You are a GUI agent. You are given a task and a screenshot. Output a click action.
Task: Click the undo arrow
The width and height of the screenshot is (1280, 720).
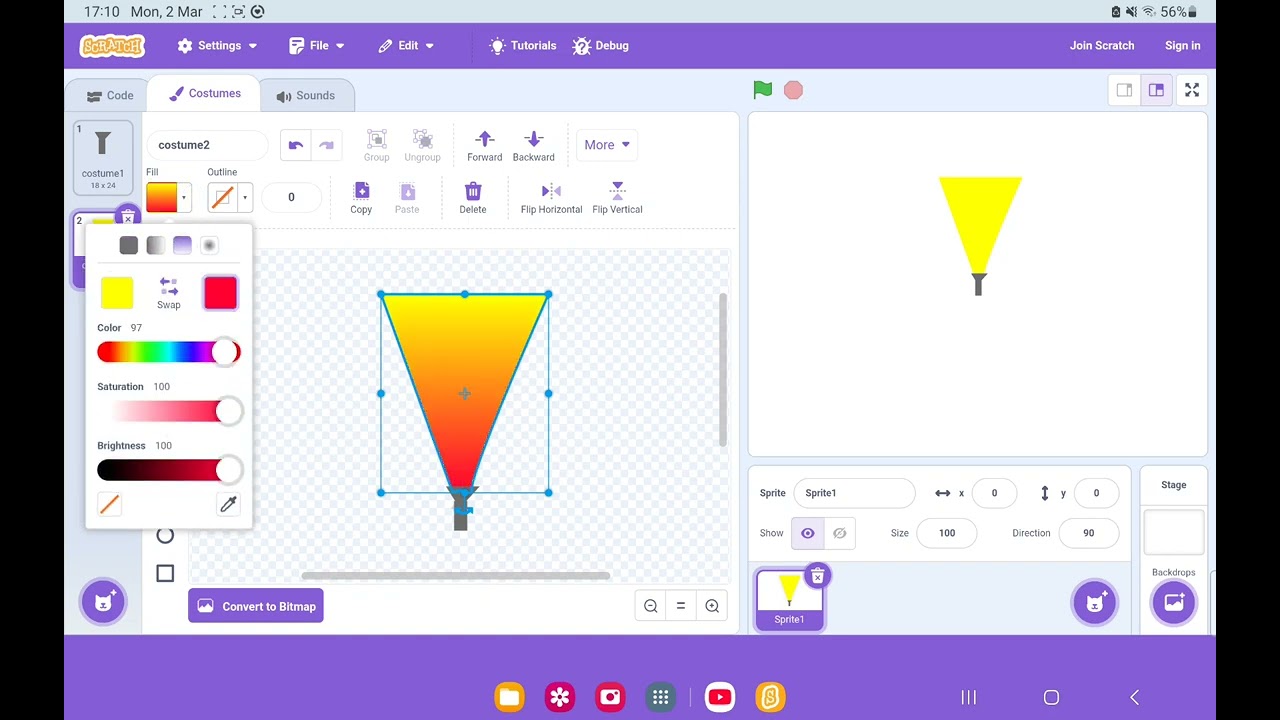[x=296, y=145]
